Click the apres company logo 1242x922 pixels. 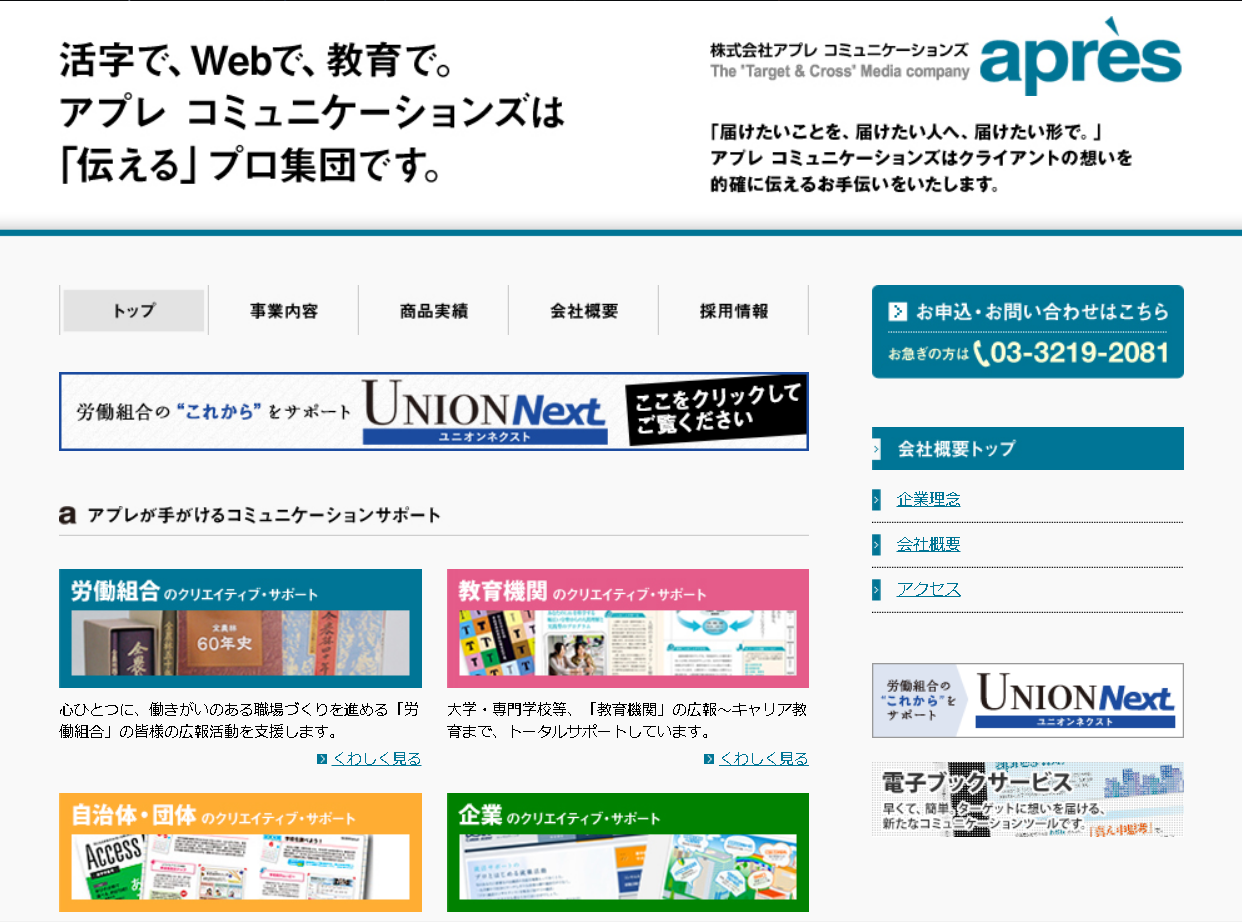point(1080,58)
